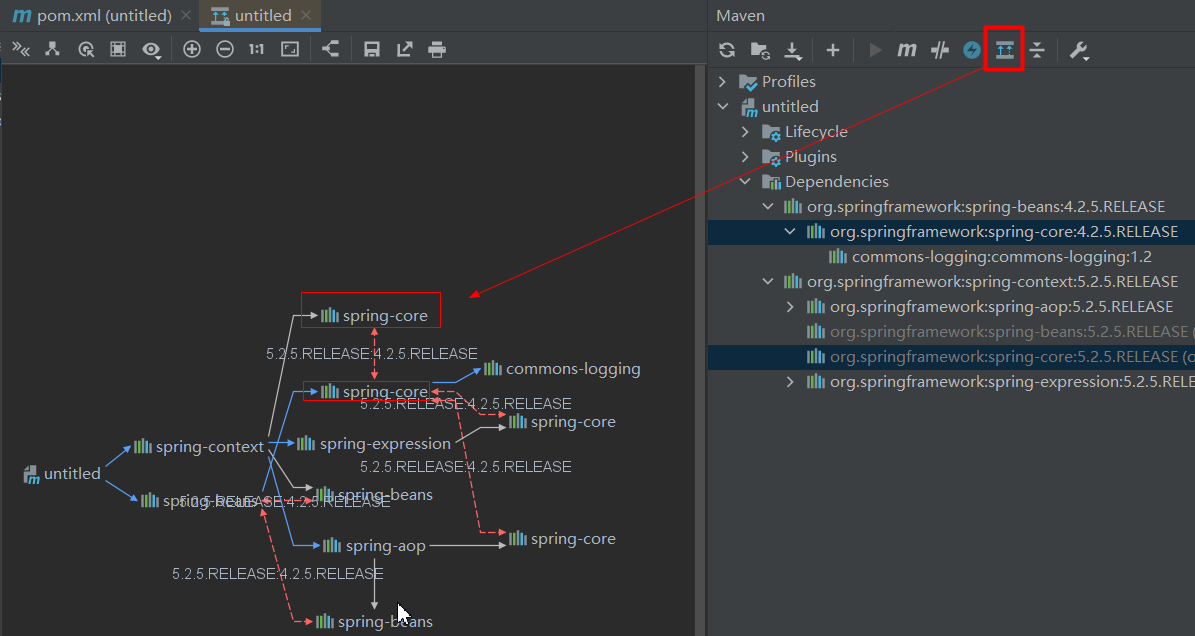Select spring-core:4.2.5.RELEASE tree row
Viewport: 1195px width, 636px height.
(951, 232)
